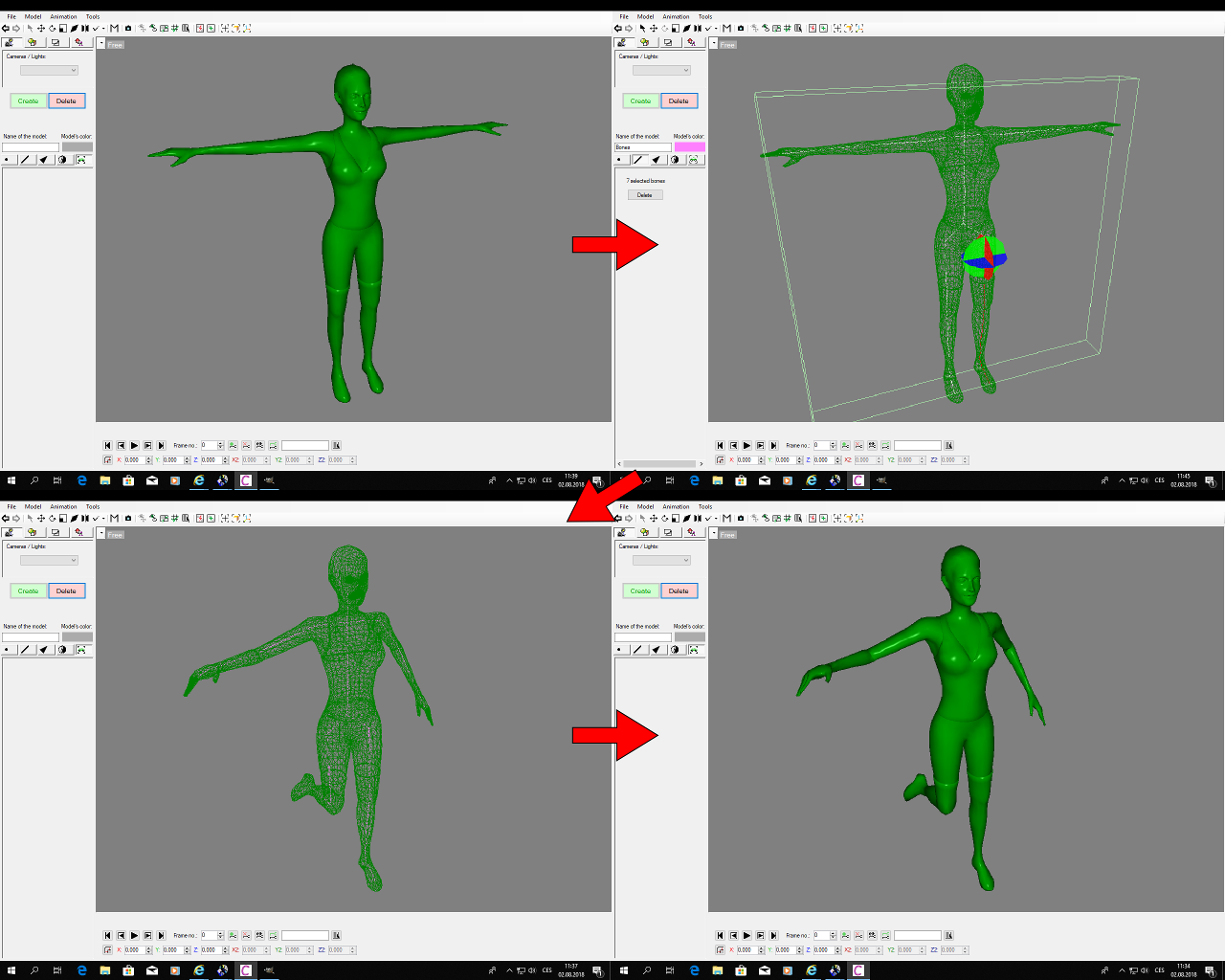This screenshot has height=980, width=1225.
Task: Open the Animation menu in top-left window
Action: click(x=63, y=16)
